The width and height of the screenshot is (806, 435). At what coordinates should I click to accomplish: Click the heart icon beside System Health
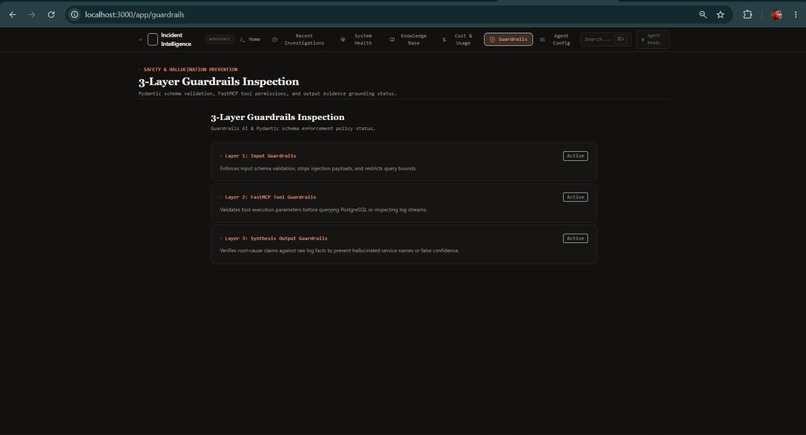(x=343, y=40)
